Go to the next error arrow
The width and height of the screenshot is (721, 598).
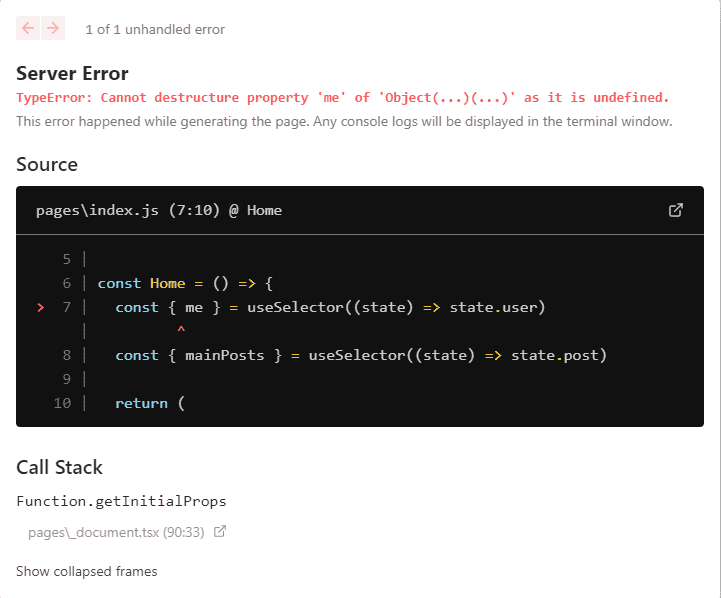pos(53,28)
